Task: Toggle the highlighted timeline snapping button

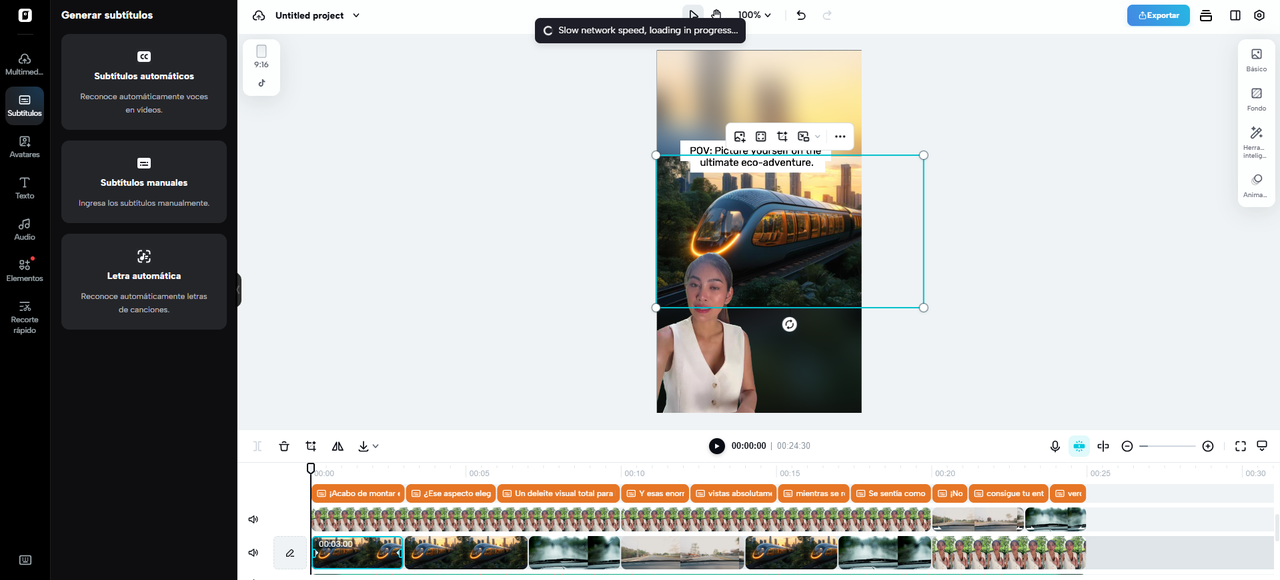Action: 1078,446
